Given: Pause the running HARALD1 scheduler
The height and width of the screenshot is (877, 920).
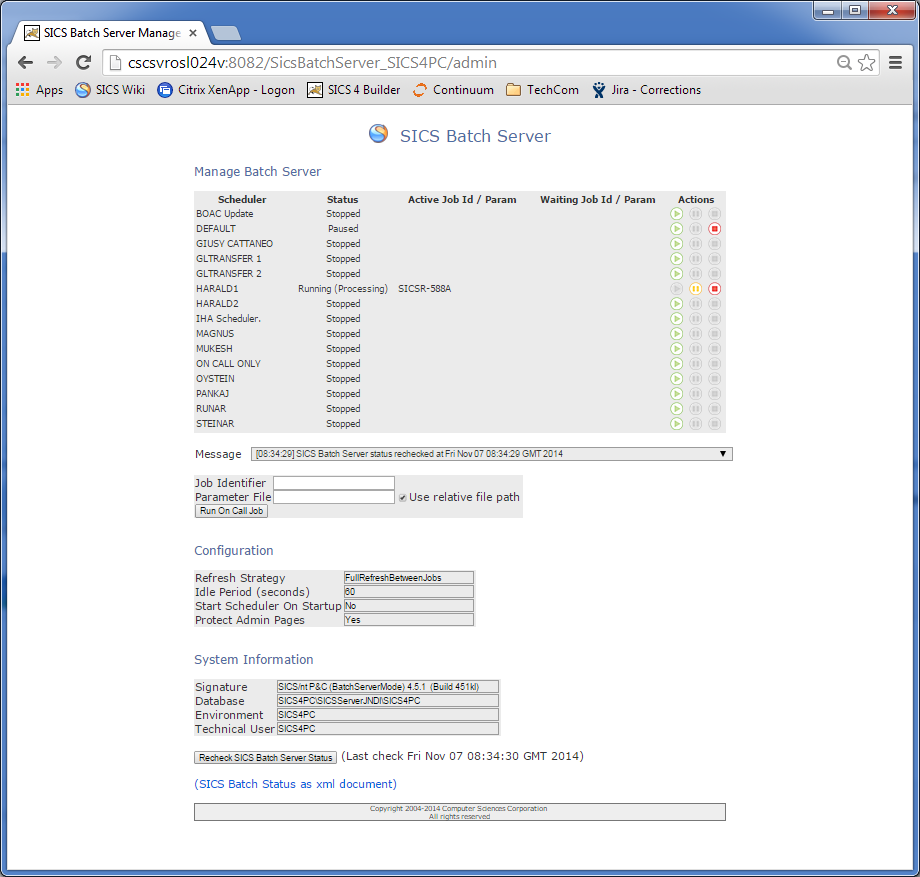Looking at the screenshot, I should (x=695, y=288).
